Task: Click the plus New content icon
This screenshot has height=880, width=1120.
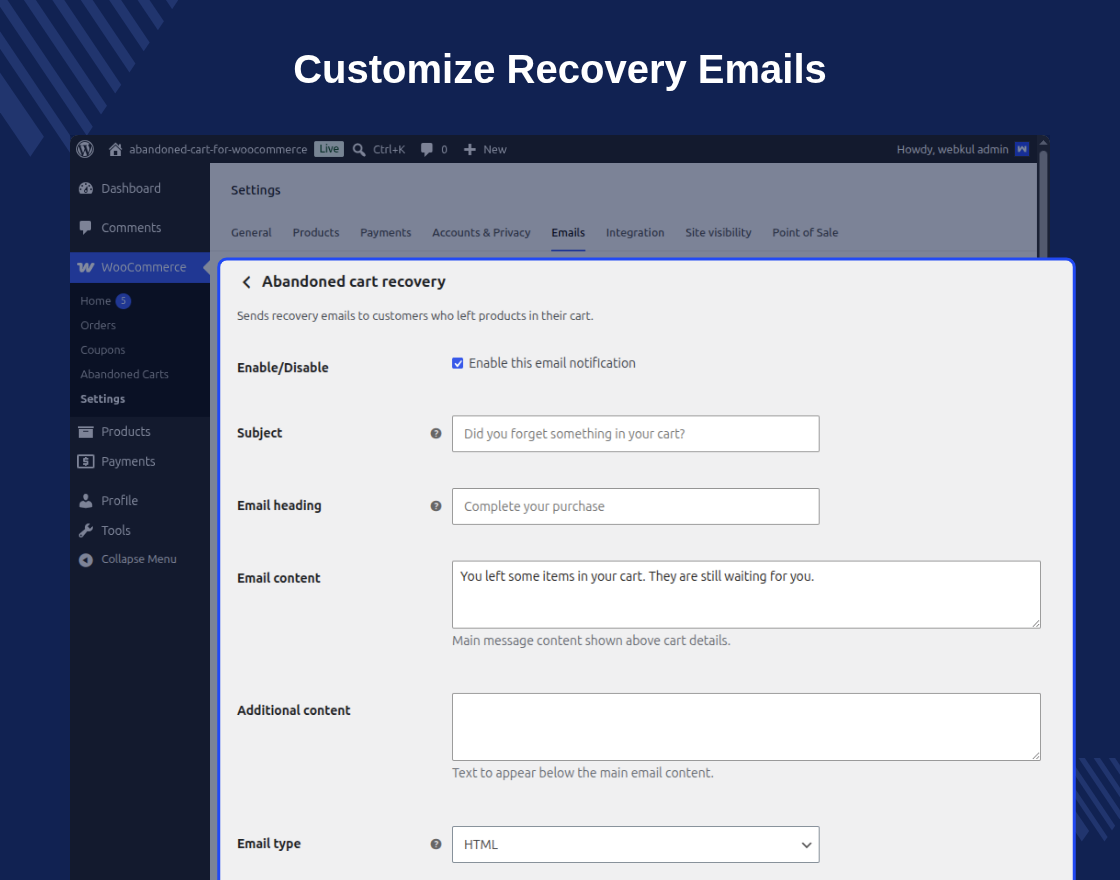Action: pyautogui.click(x=469, y=149)
